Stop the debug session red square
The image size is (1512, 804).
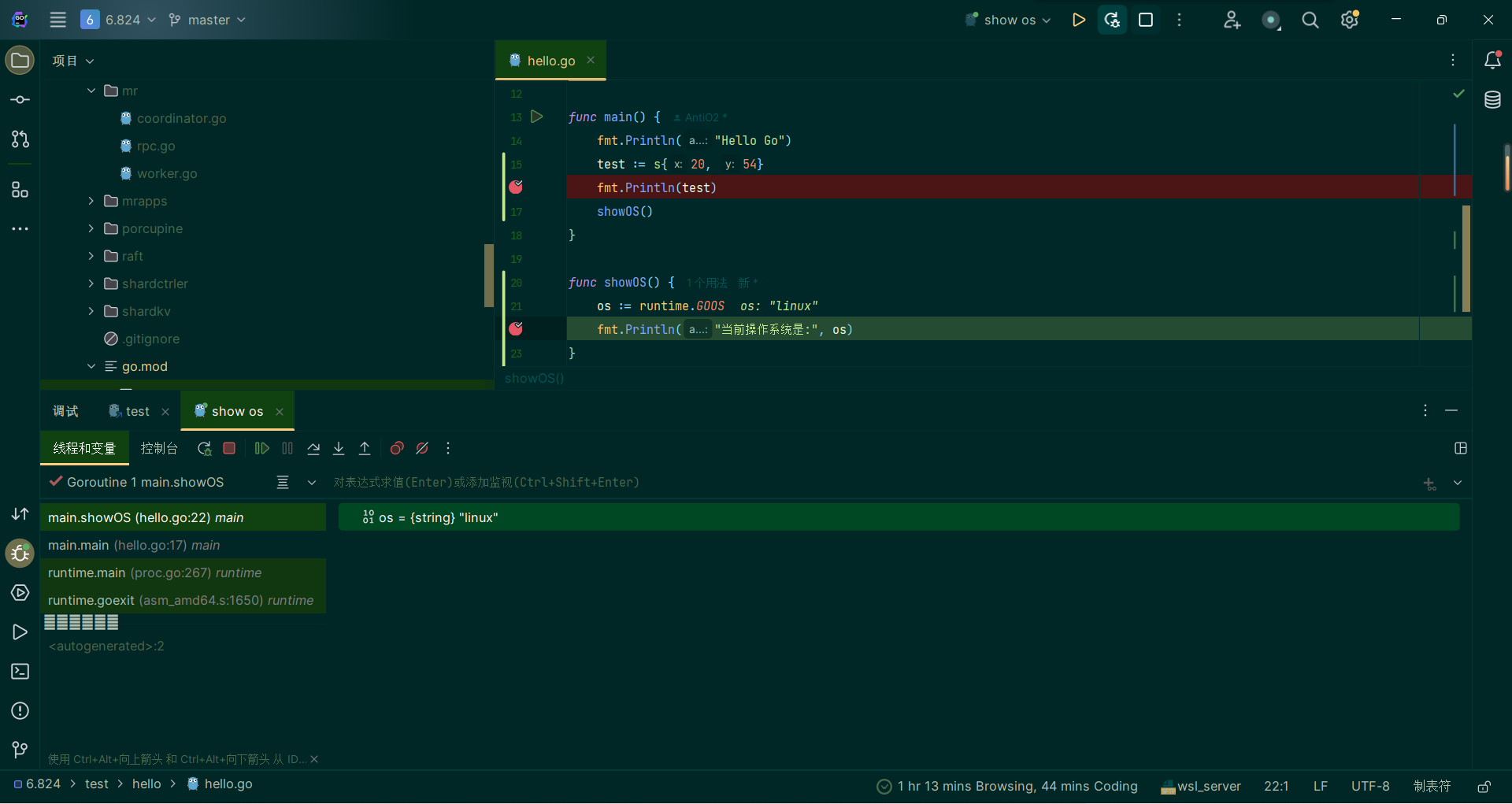click(229, 448)
